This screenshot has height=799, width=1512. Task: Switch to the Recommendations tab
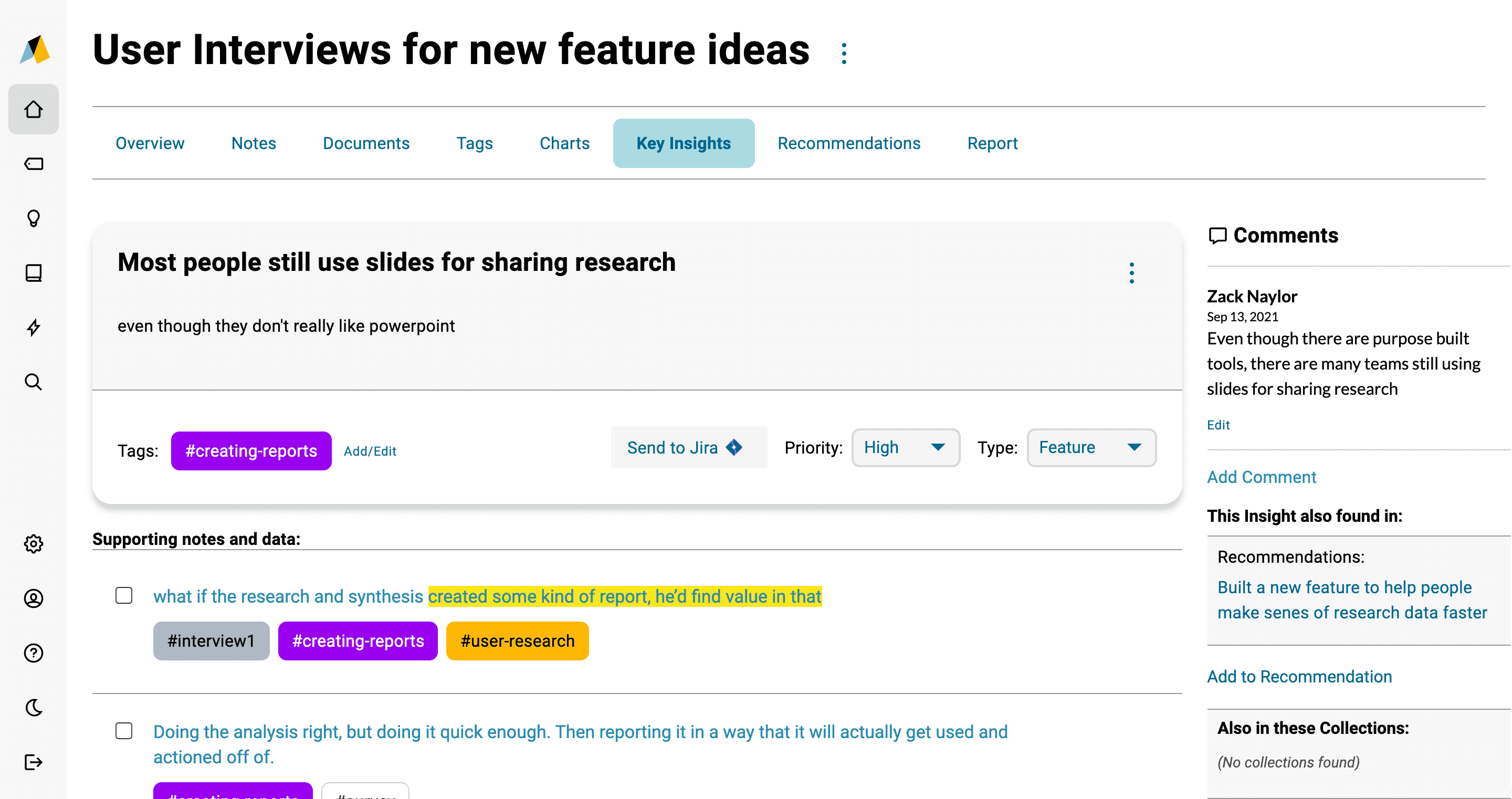(848, 143)
